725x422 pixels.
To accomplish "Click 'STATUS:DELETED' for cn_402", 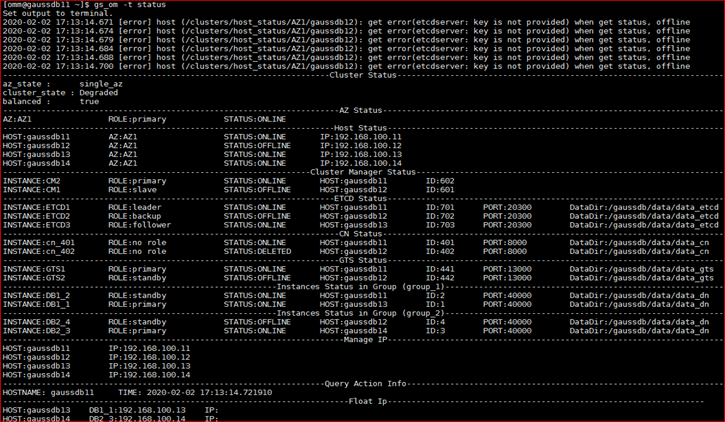I will click(258, 251).
